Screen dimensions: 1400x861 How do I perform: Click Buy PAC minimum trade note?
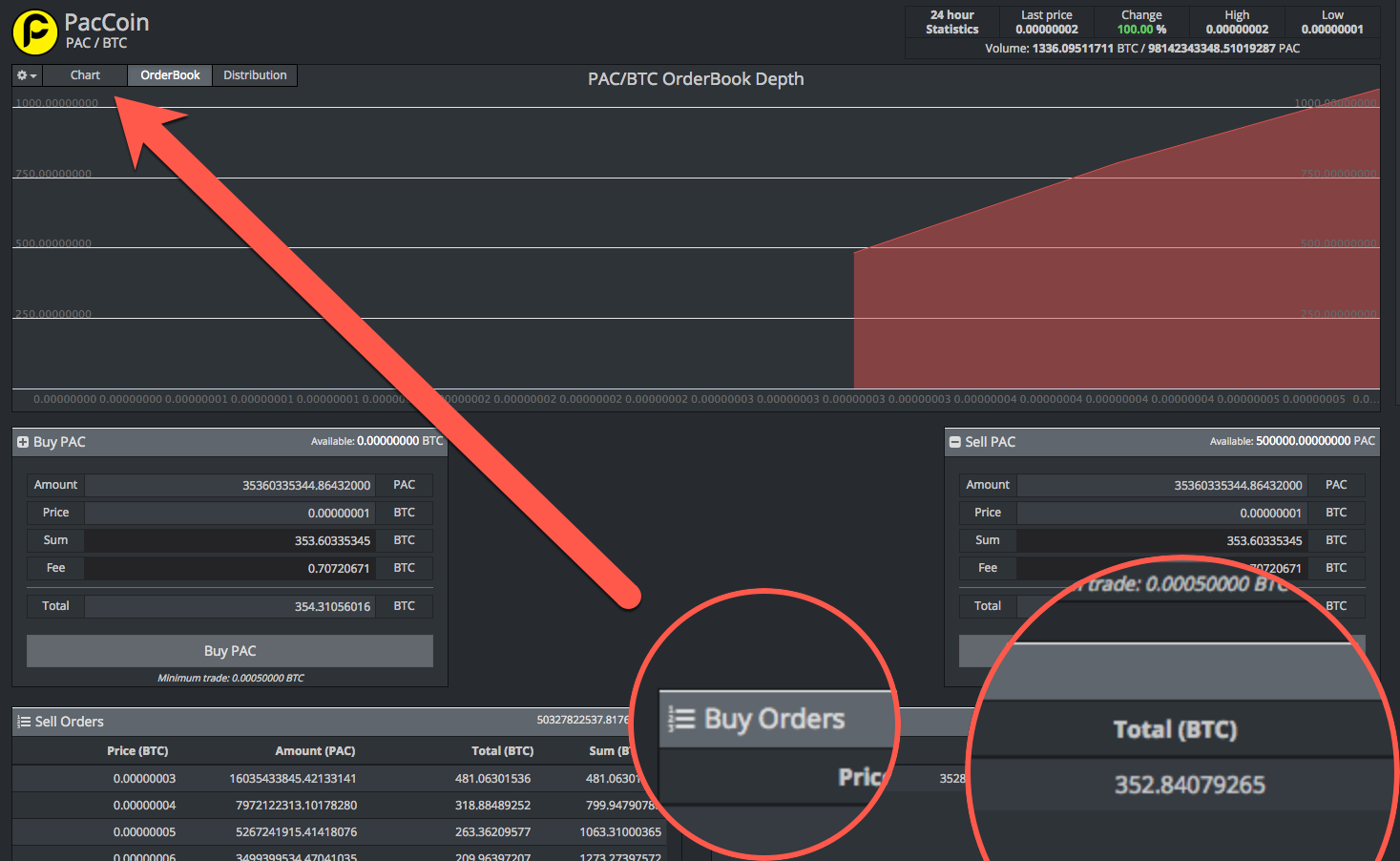point(231,678)
